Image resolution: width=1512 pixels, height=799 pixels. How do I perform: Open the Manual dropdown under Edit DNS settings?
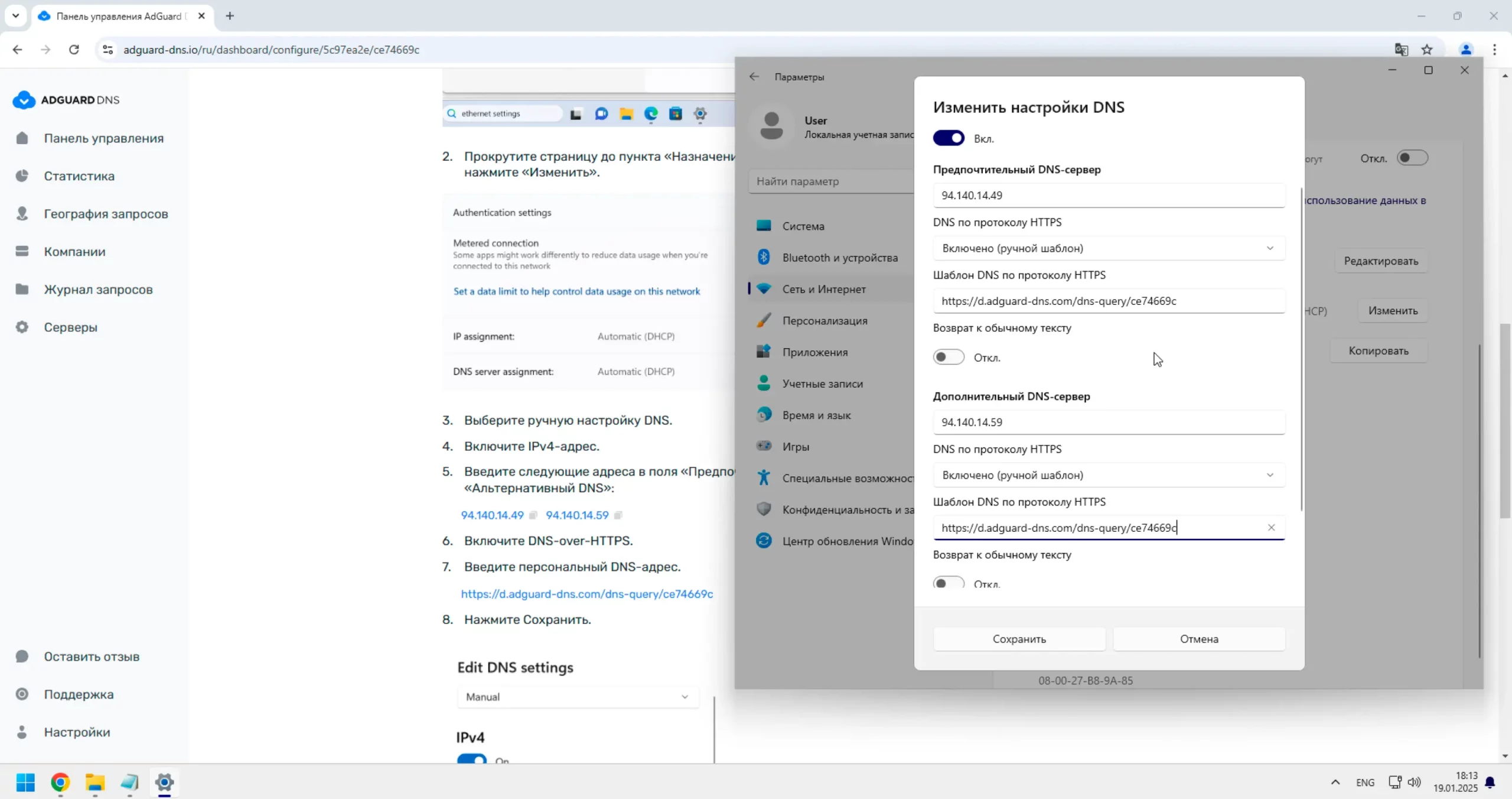(577, 697)
